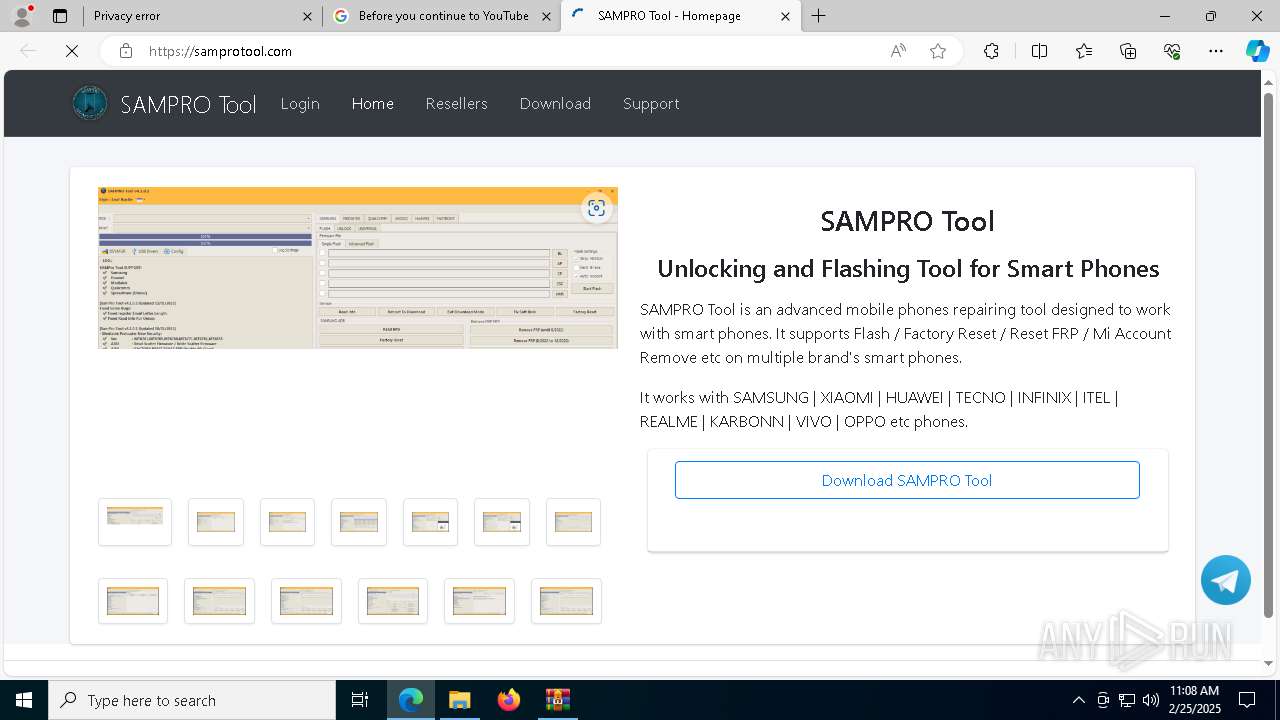Open File Explorer from taskbar
This screenshot has height=720, width=1280.
point(459,700)
